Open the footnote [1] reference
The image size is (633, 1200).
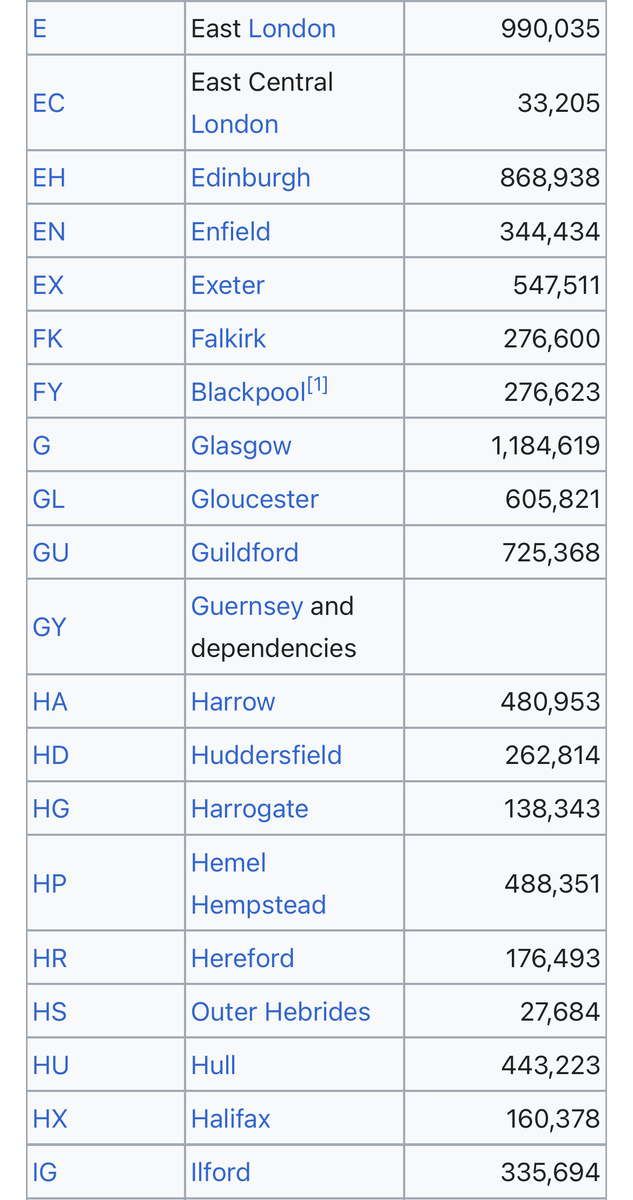click(x=317, y=385)
